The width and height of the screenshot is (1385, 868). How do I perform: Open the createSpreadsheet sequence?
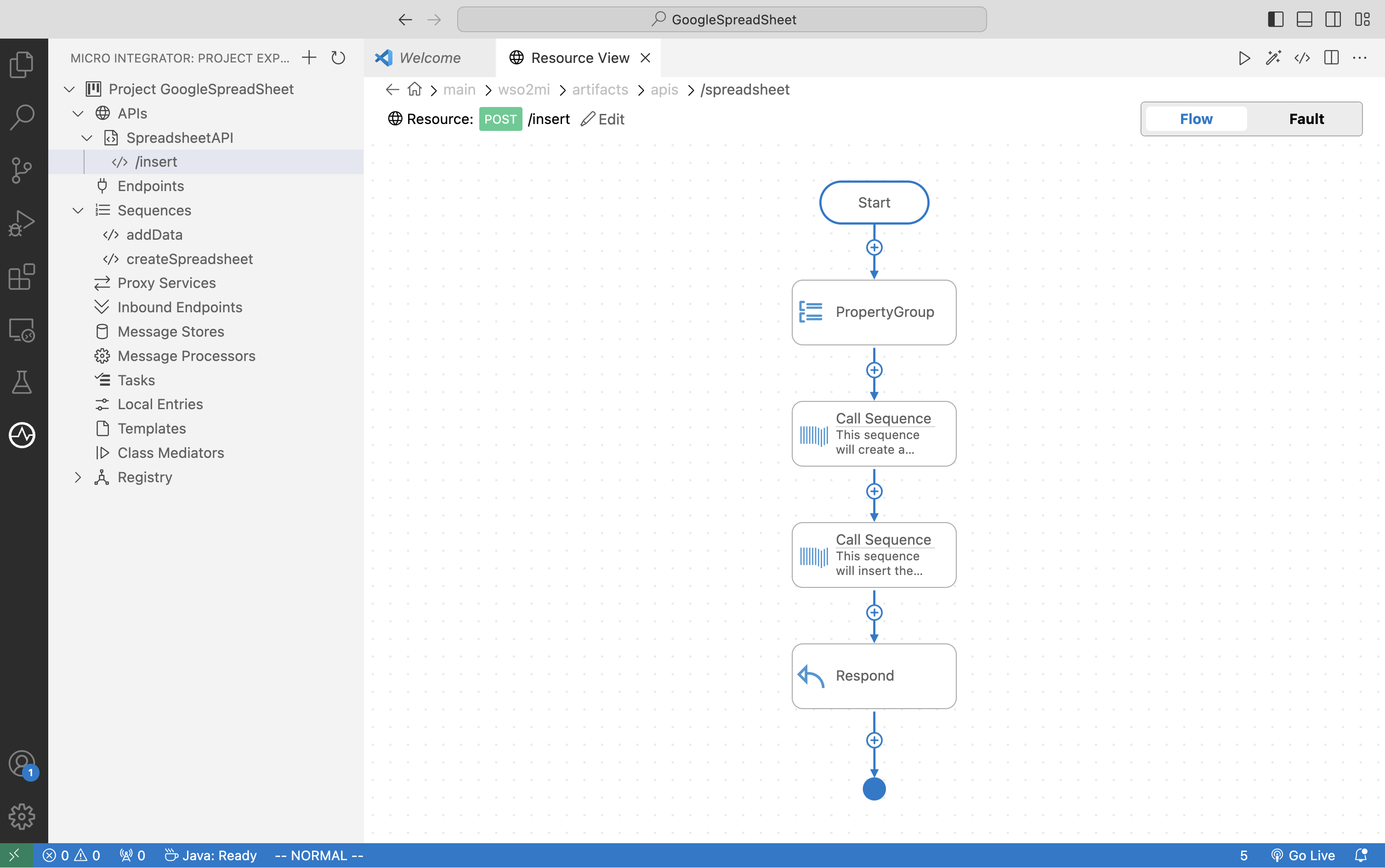[x=206, y=259]
